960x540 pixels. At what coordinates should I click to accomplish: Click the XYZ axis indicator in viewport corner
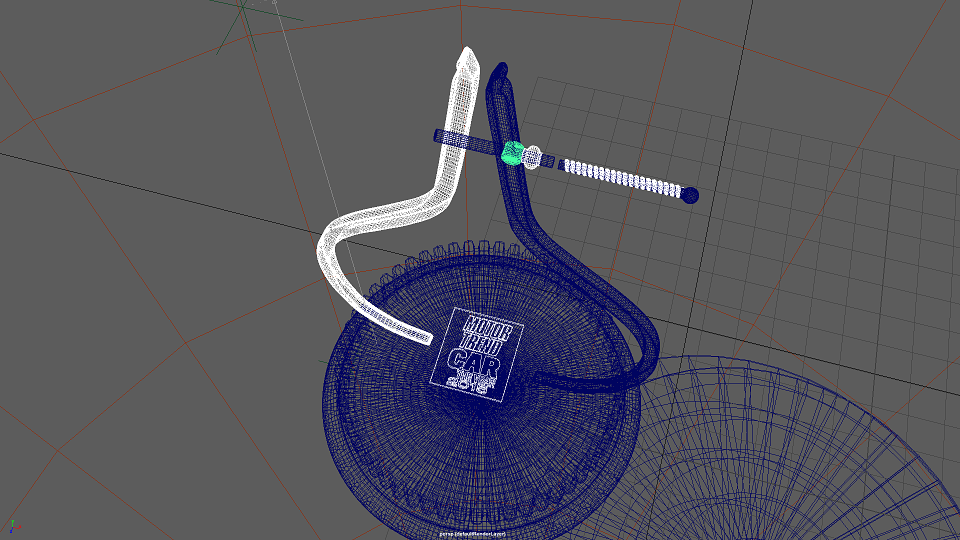[14, 527]
